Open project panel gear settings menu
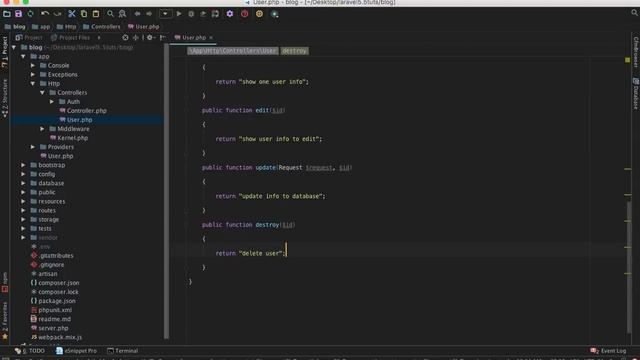Screen dimensions: 640x360 point(150,38)
